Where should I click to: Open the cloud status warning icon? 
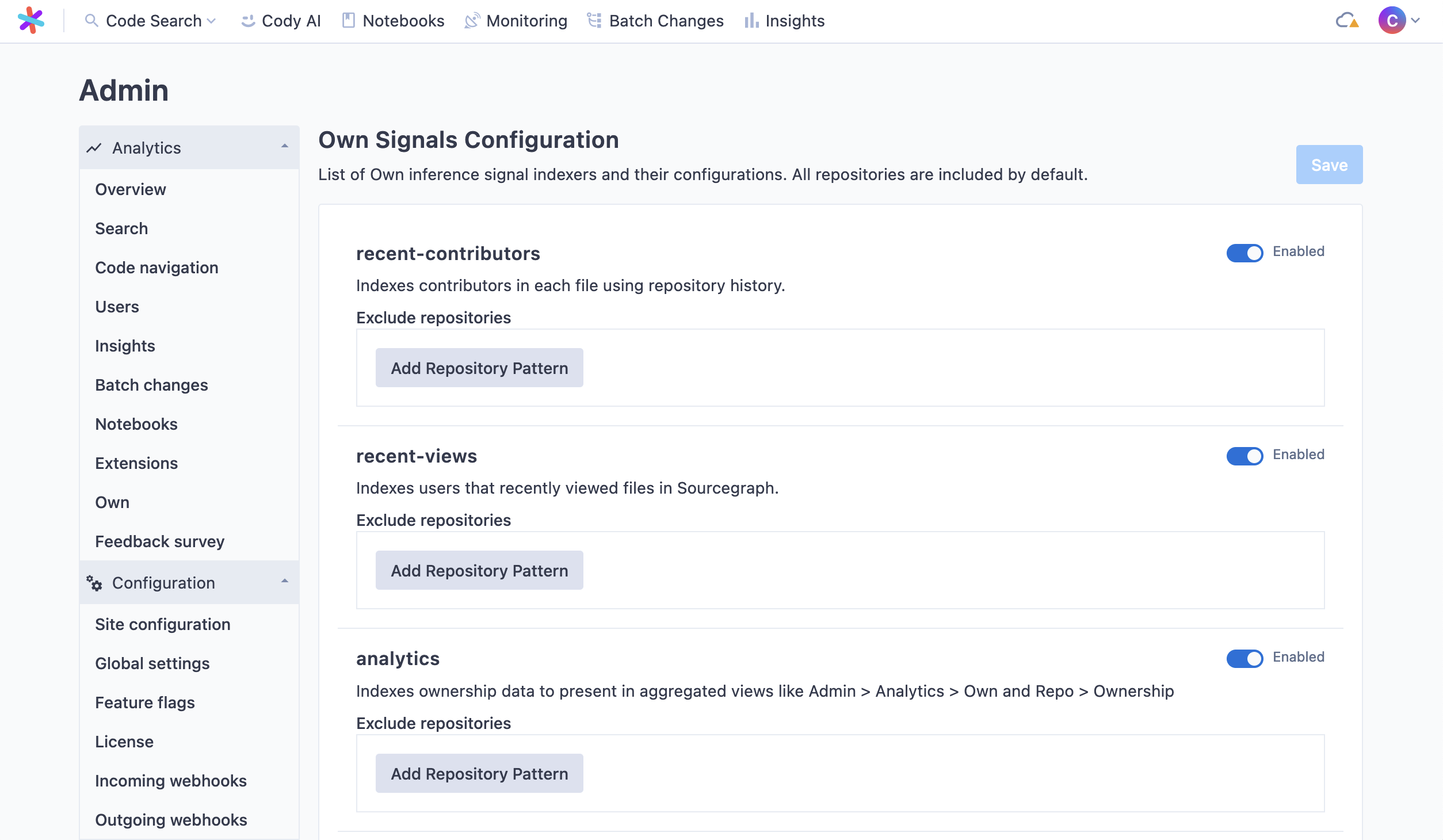coord(1347,21)
